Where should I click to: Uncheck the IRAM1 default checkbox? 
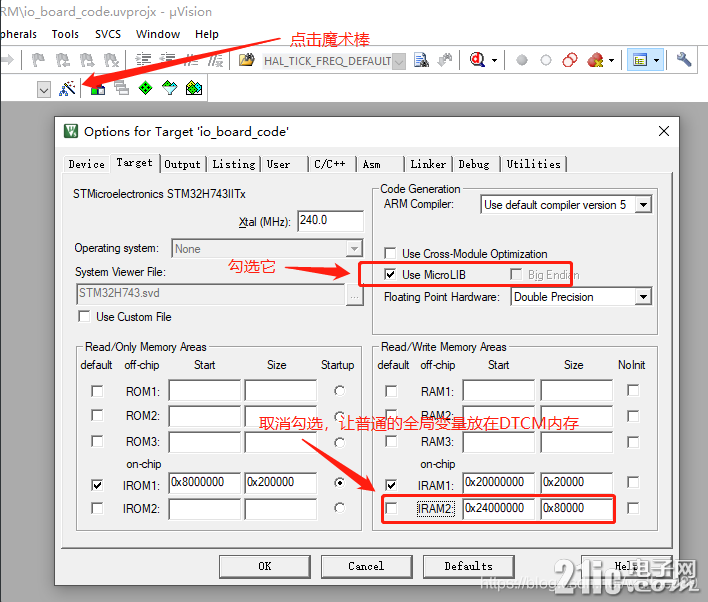[x=391, y=485]
